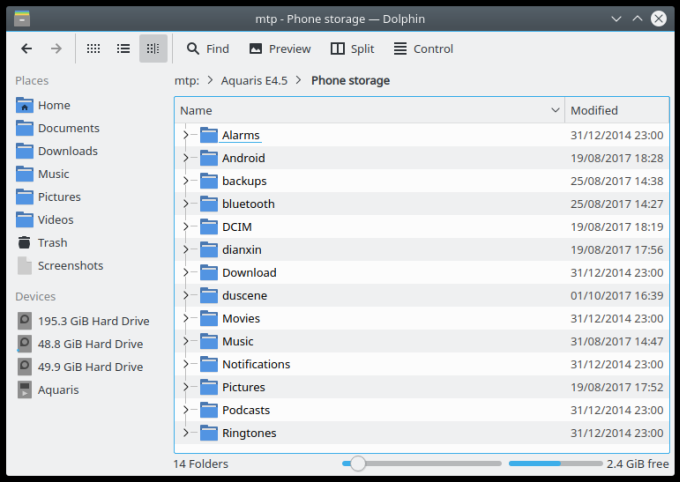Expand the Notifications folder
680x482 pixels.
186,364
